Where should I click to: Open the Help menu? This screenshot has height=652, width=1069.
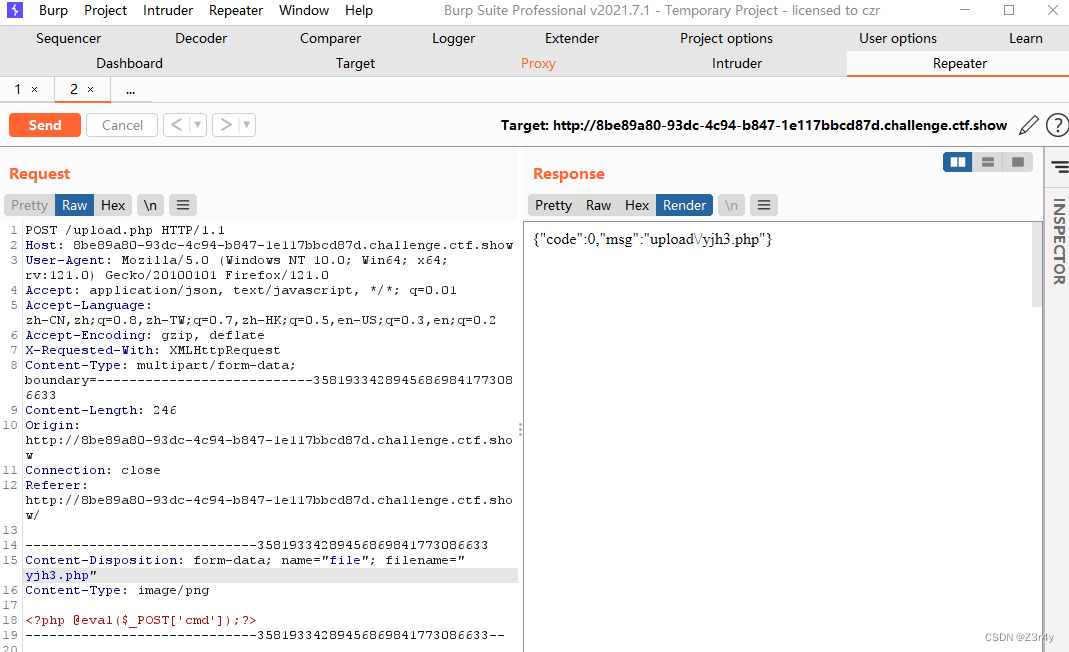tap(359, 10)
